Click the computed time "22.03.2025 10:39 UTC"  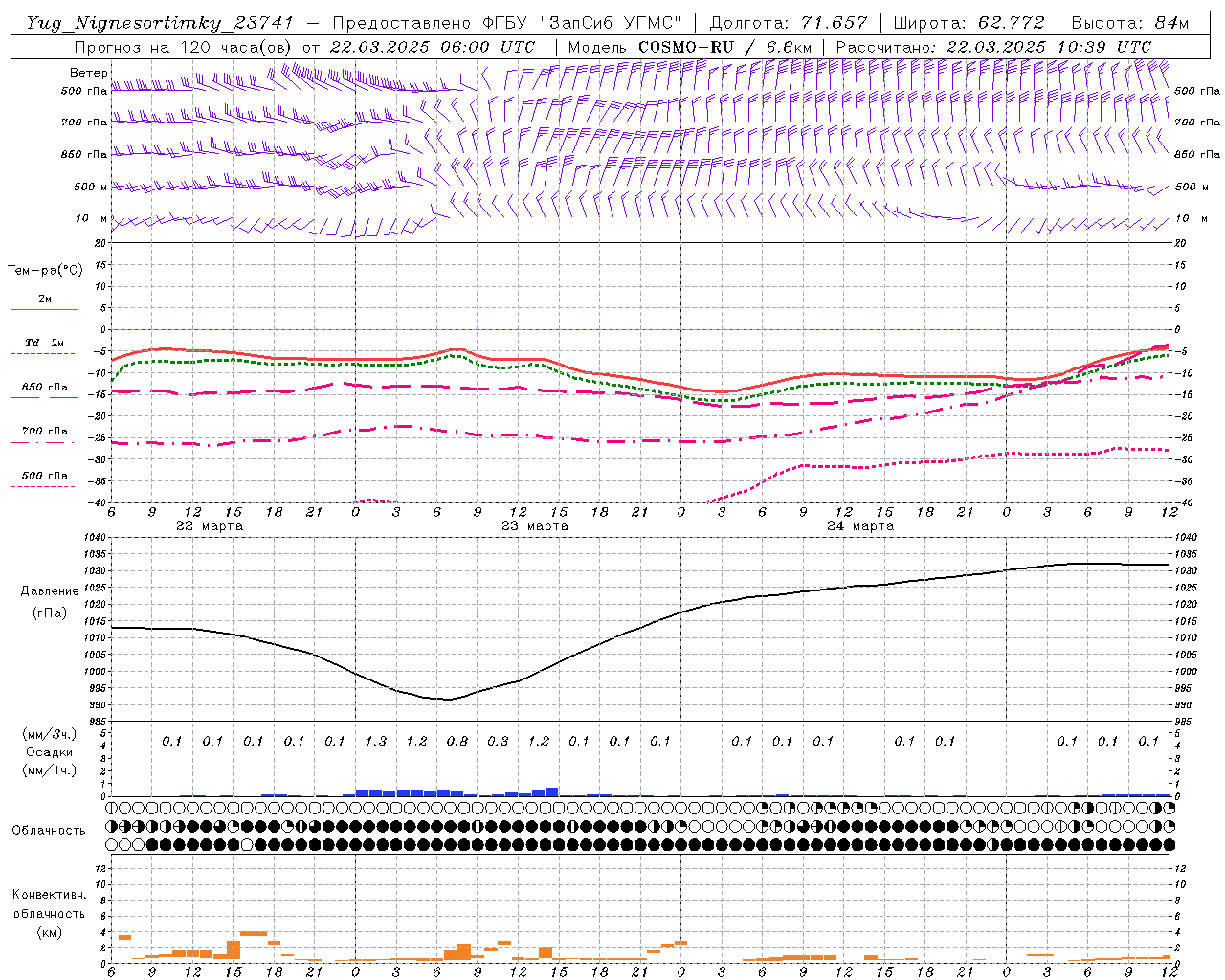[x=1049, y=47]
